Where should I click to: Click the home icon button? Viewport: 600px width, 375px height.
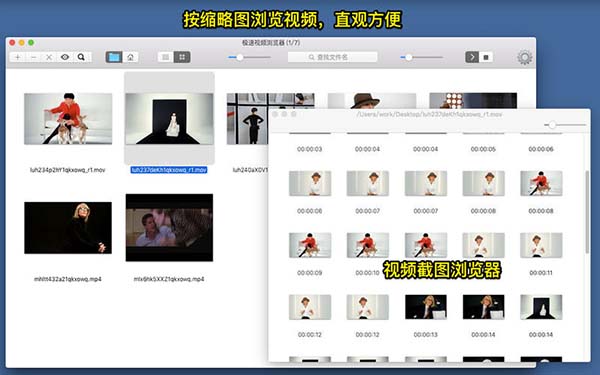[130, 57]
